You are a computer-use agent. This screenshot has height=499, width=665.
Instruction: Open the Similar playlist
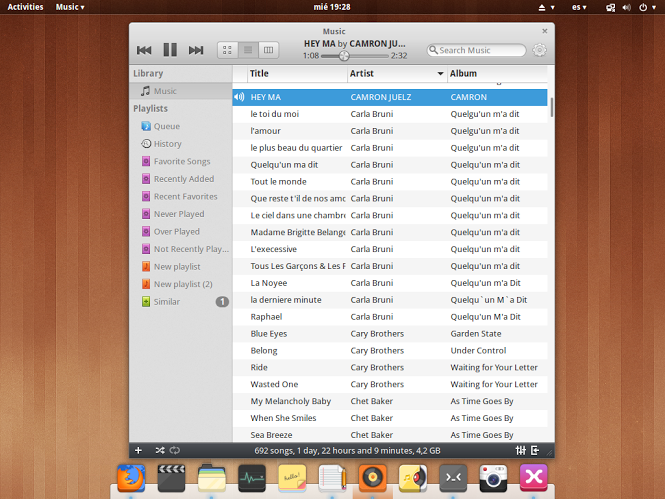click(181, 302)
